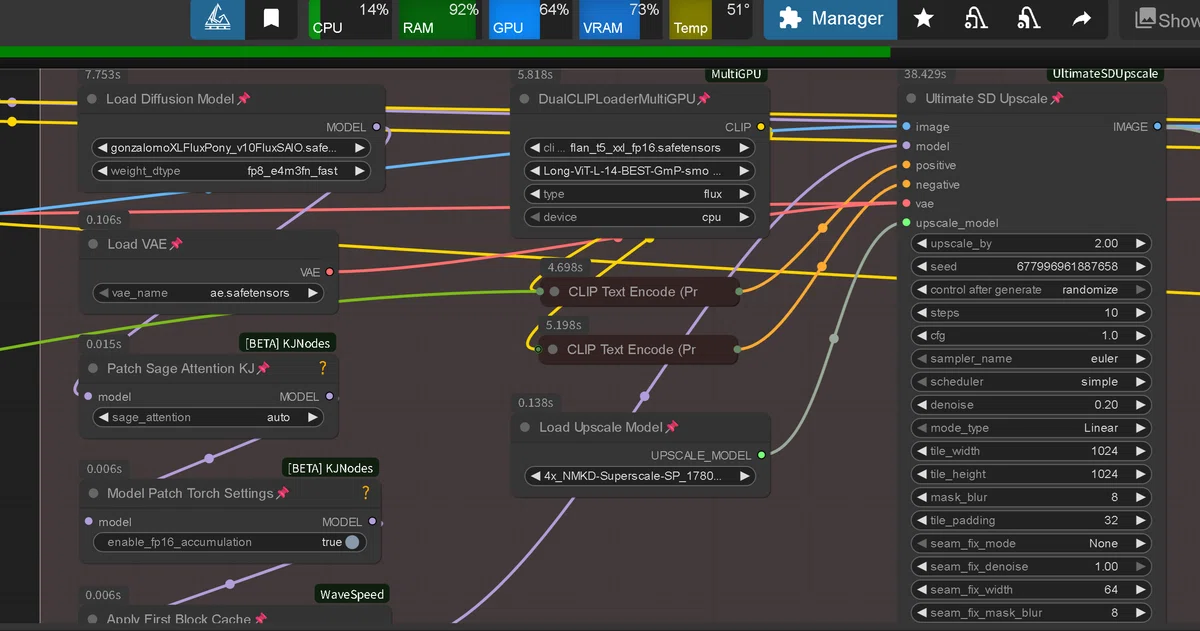Click the puzzle piece icon on Manager button
This screenshot has width=1200, height=631.
(x=790, y=19)
